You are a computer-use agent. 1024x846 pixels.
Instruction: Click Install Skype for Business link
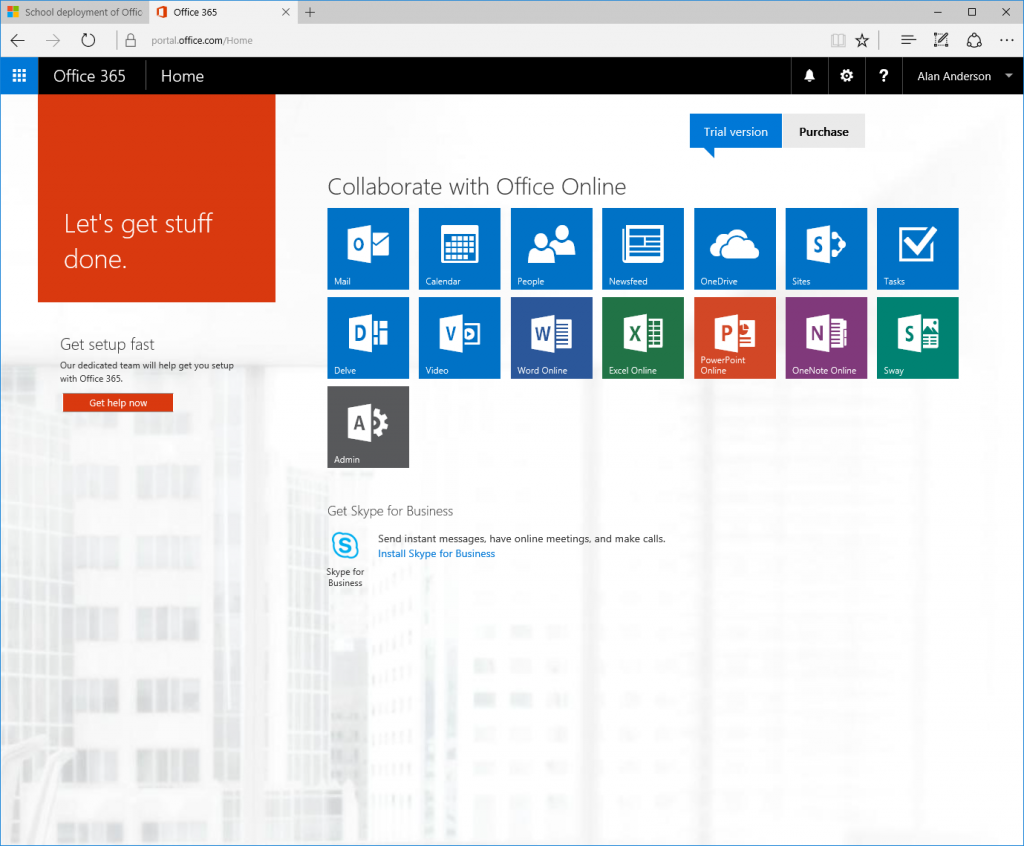point(436,553)
